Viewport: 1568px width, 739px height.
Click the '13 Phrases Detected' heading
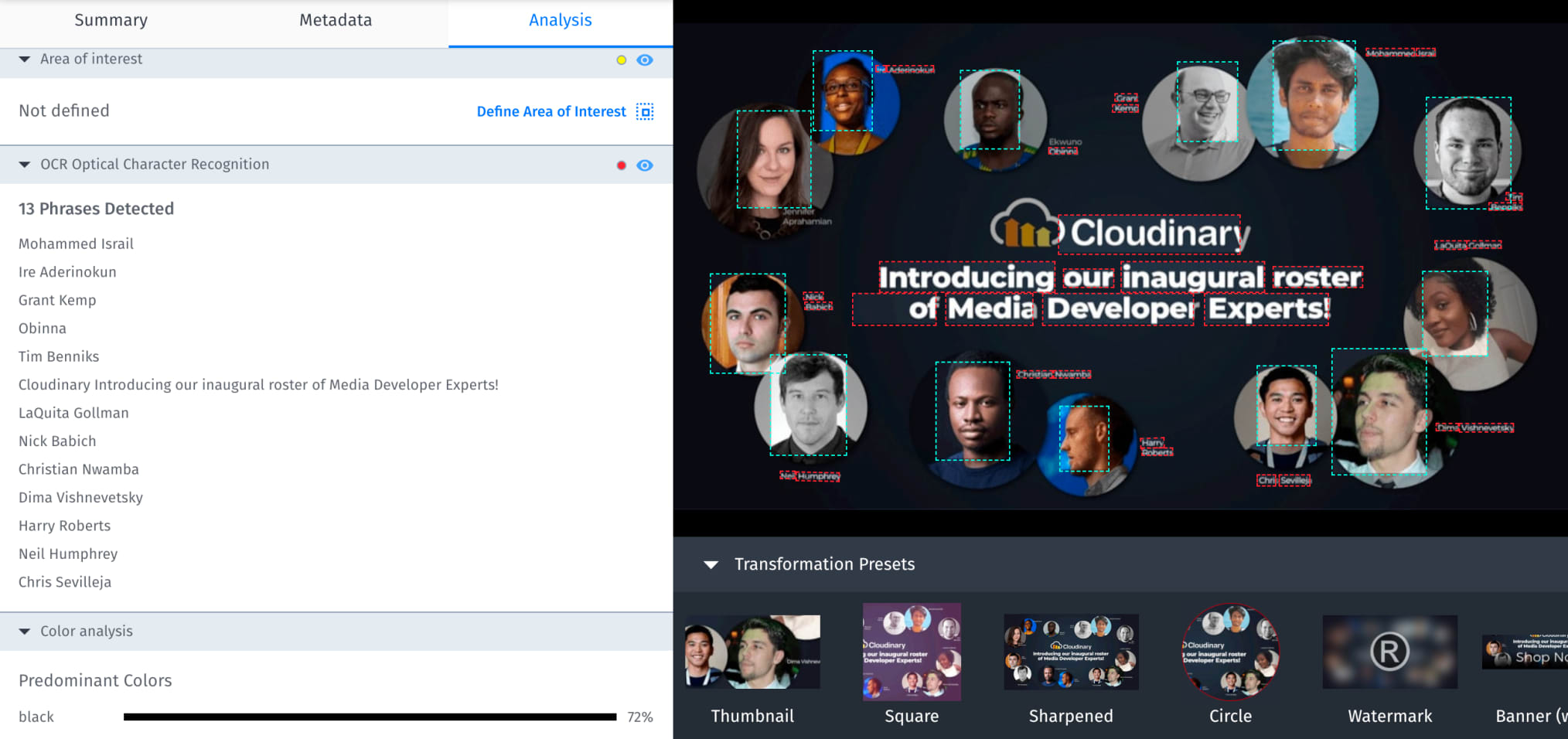coord(96,209)
